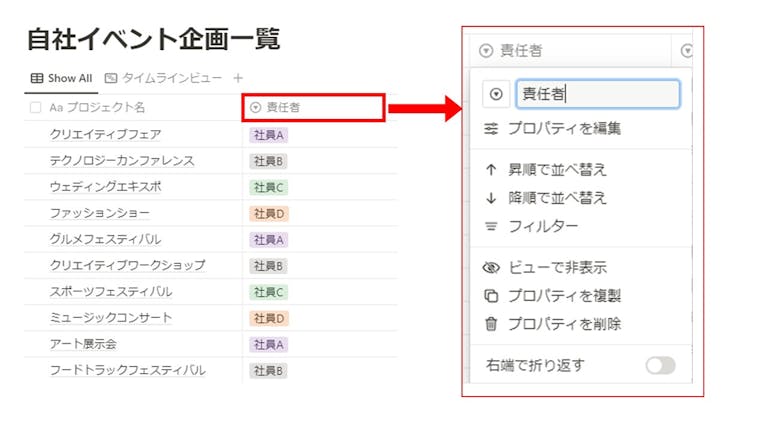
Task: Click the duplicate copy icon
Action: 491,296
